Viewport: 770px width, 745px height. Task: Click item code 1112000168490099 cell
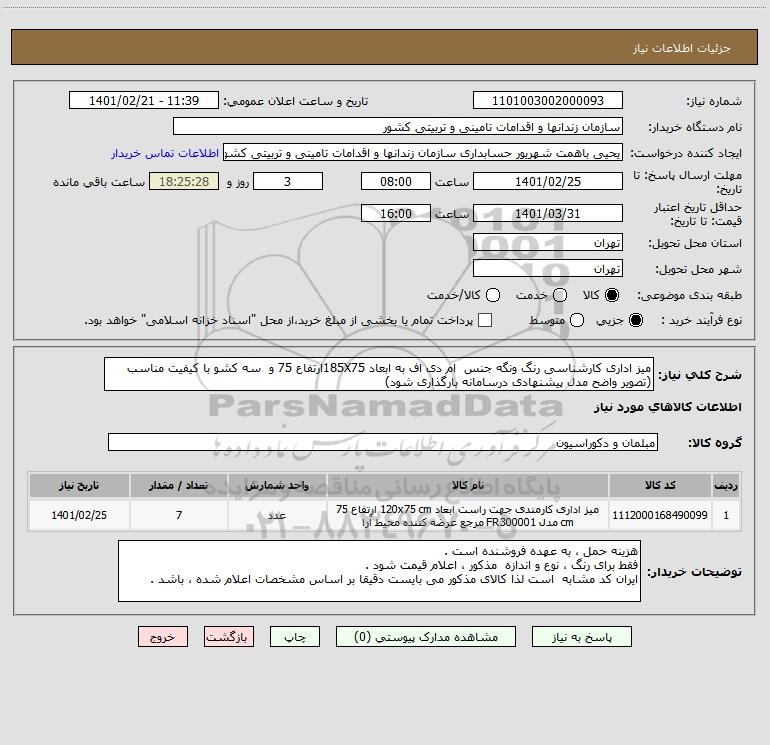click(660, 515)
